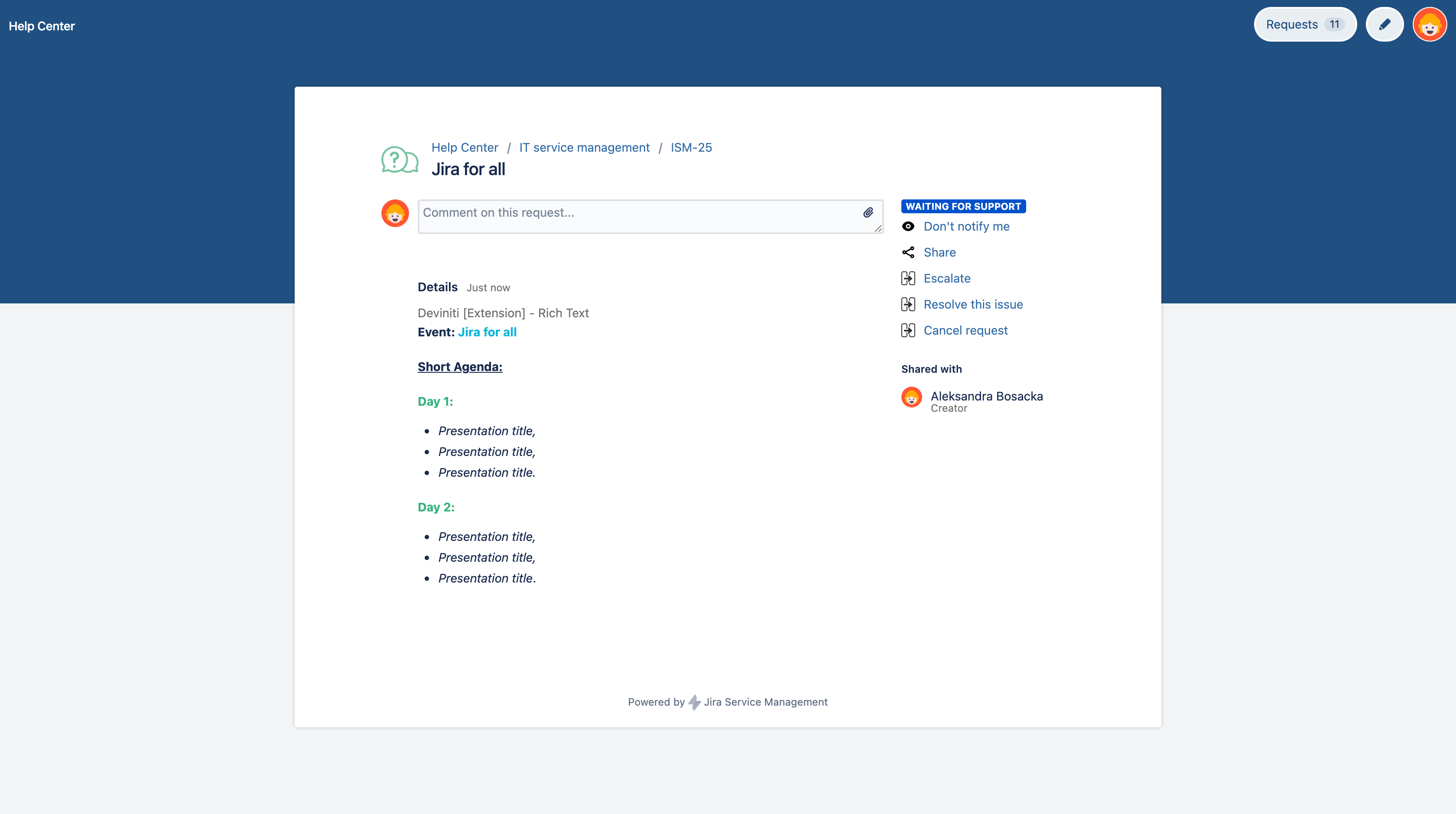This screenshot has height=814, width=1456.
Task: Click the Share network icon
Action: (x=908, y=252)
